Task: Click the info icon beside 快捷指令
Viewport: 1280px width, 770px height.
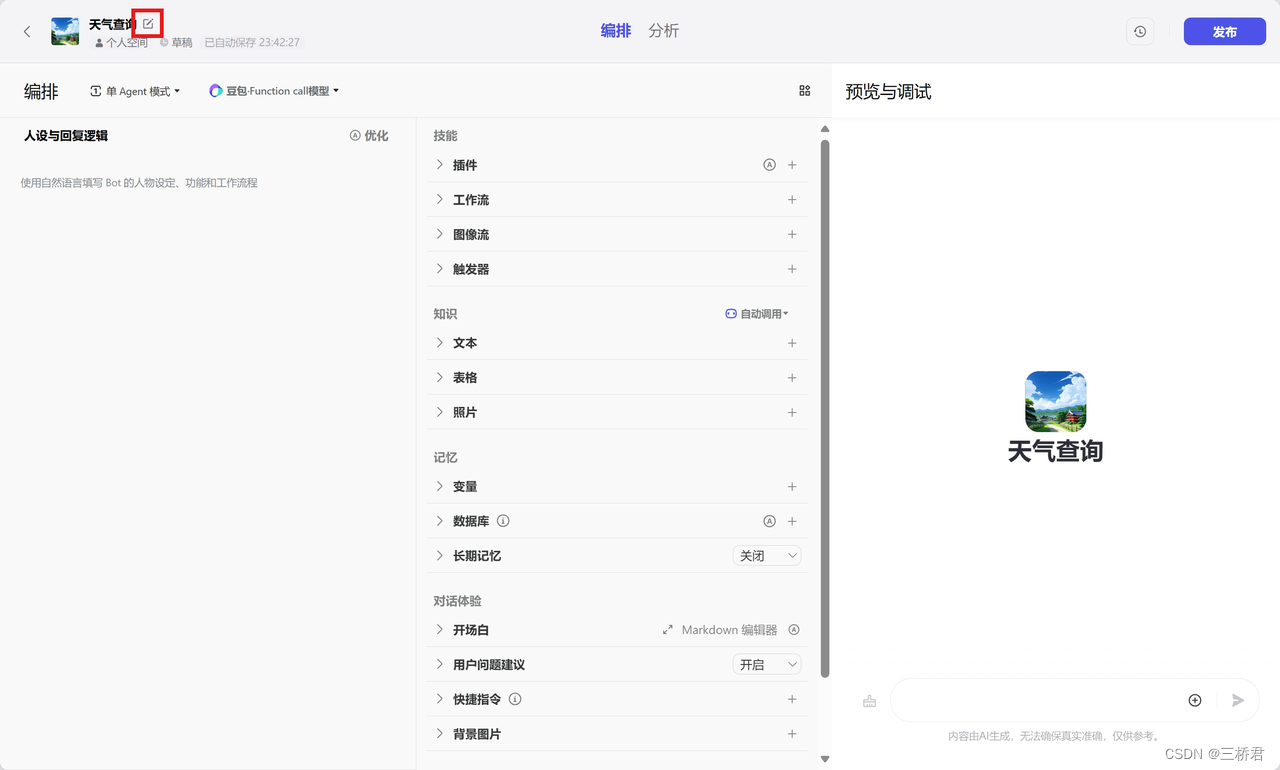Action: pos(515,699)
